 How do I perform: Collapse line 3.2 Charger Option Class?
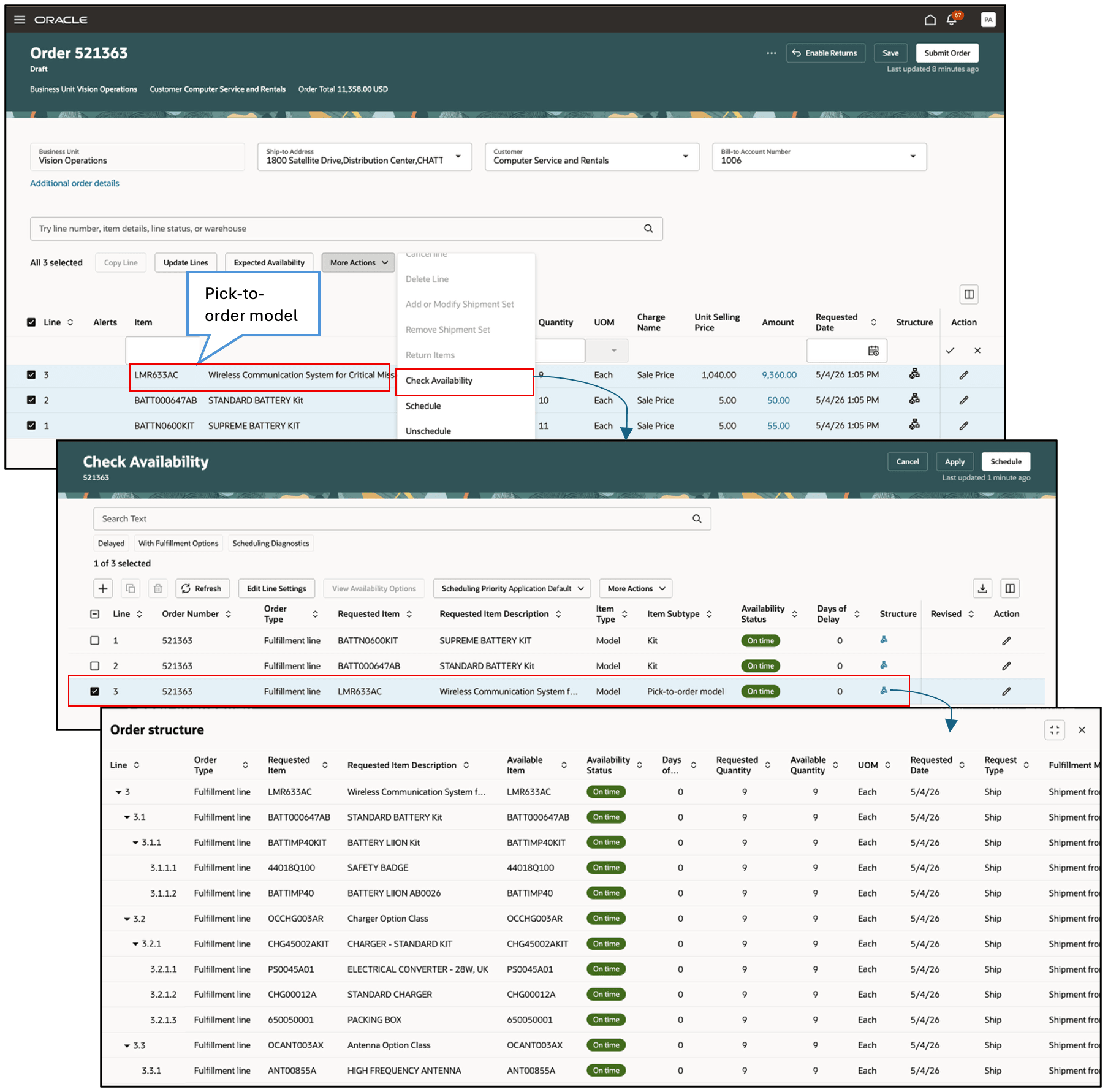coord(127,919)
